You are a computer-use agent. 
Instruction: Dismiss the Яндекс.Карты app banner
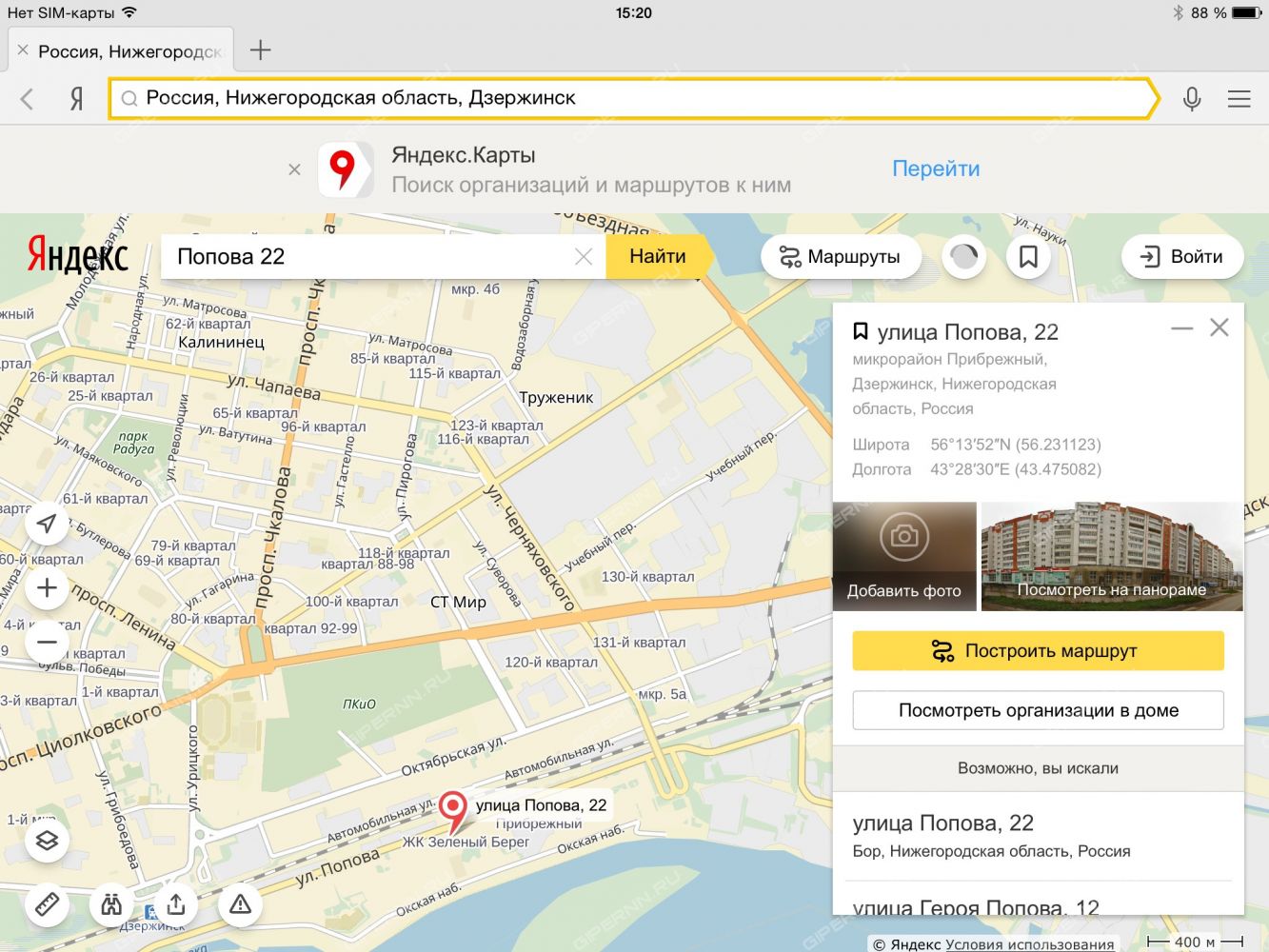pos(294,169)
